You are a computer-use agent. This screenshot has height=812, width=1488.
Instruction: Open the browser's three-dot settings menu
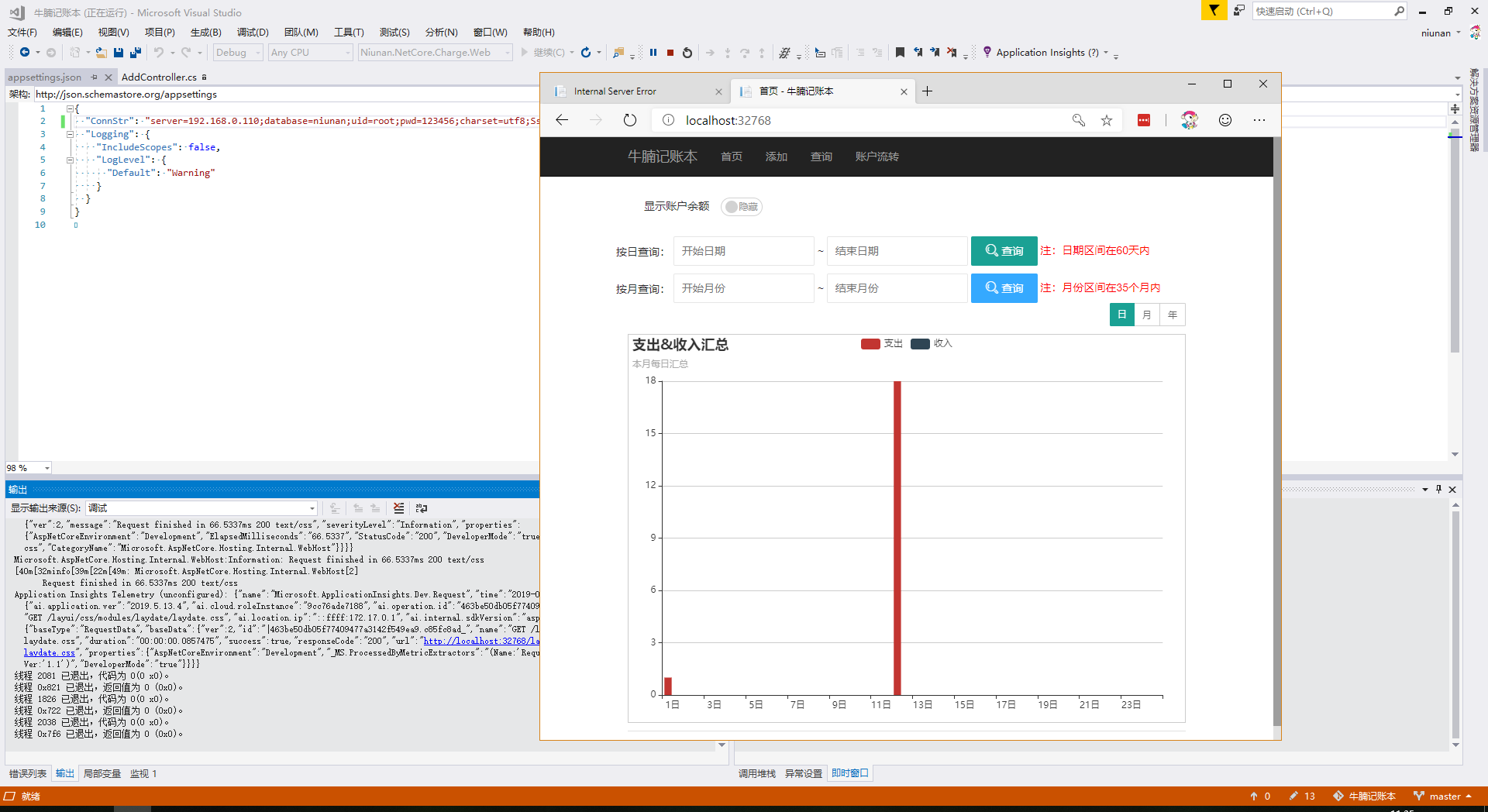[1259, 120]
